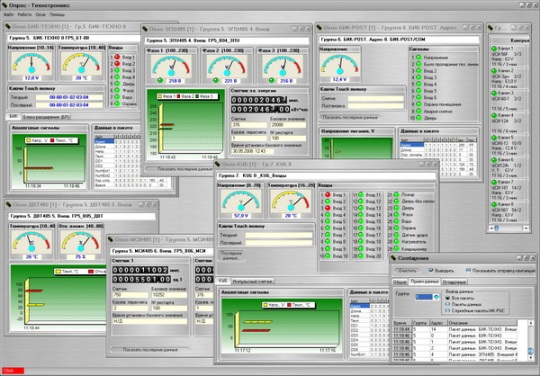Click the Очистить button in Сообщения window
540x376 pixels.
(x=407, y=271)
